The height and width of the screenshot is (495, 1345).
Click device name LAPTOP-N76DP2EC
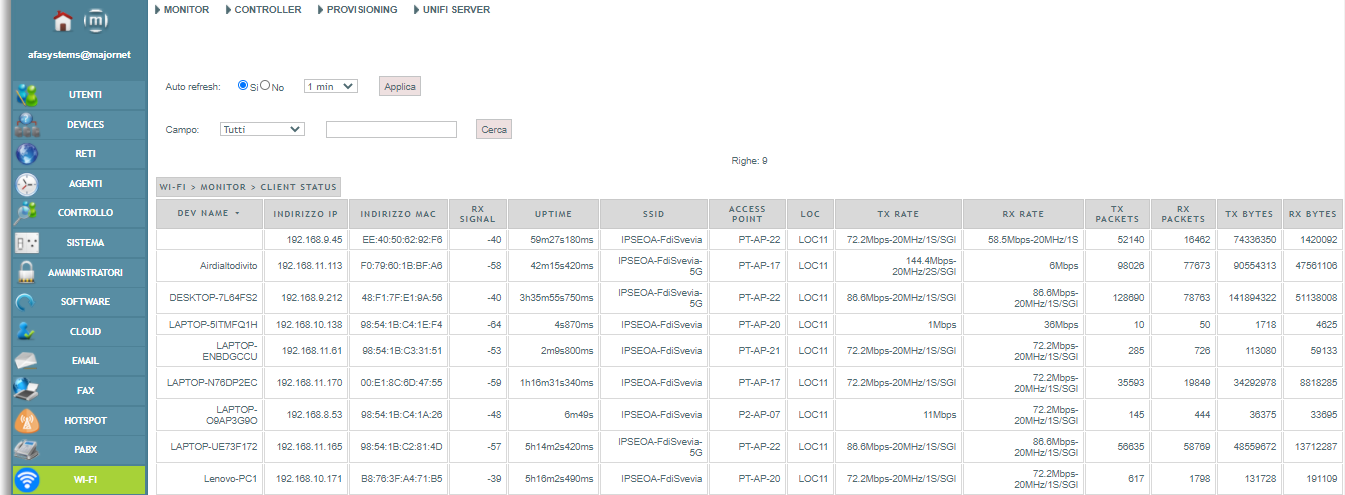(212, 383)
